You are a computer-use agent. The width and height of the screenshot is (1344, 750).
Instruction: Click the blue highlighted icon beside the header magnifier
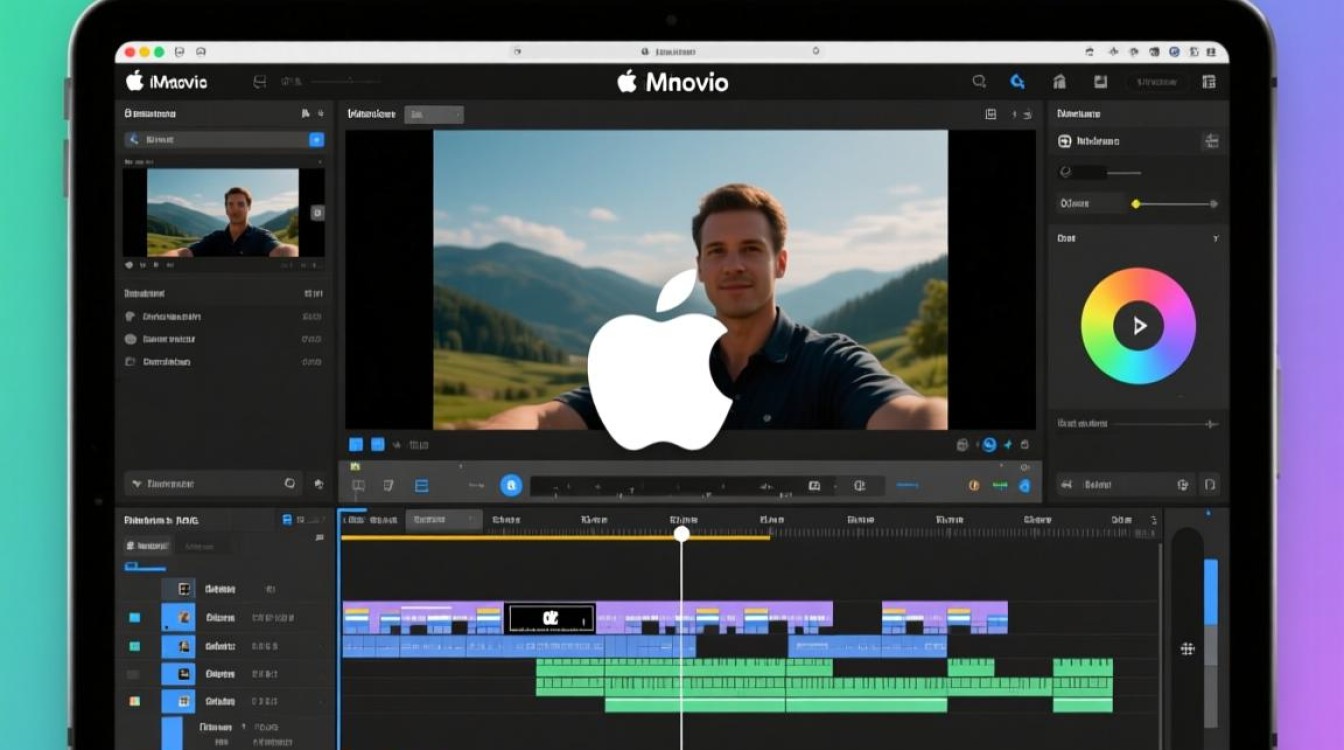click(1017, 82)
